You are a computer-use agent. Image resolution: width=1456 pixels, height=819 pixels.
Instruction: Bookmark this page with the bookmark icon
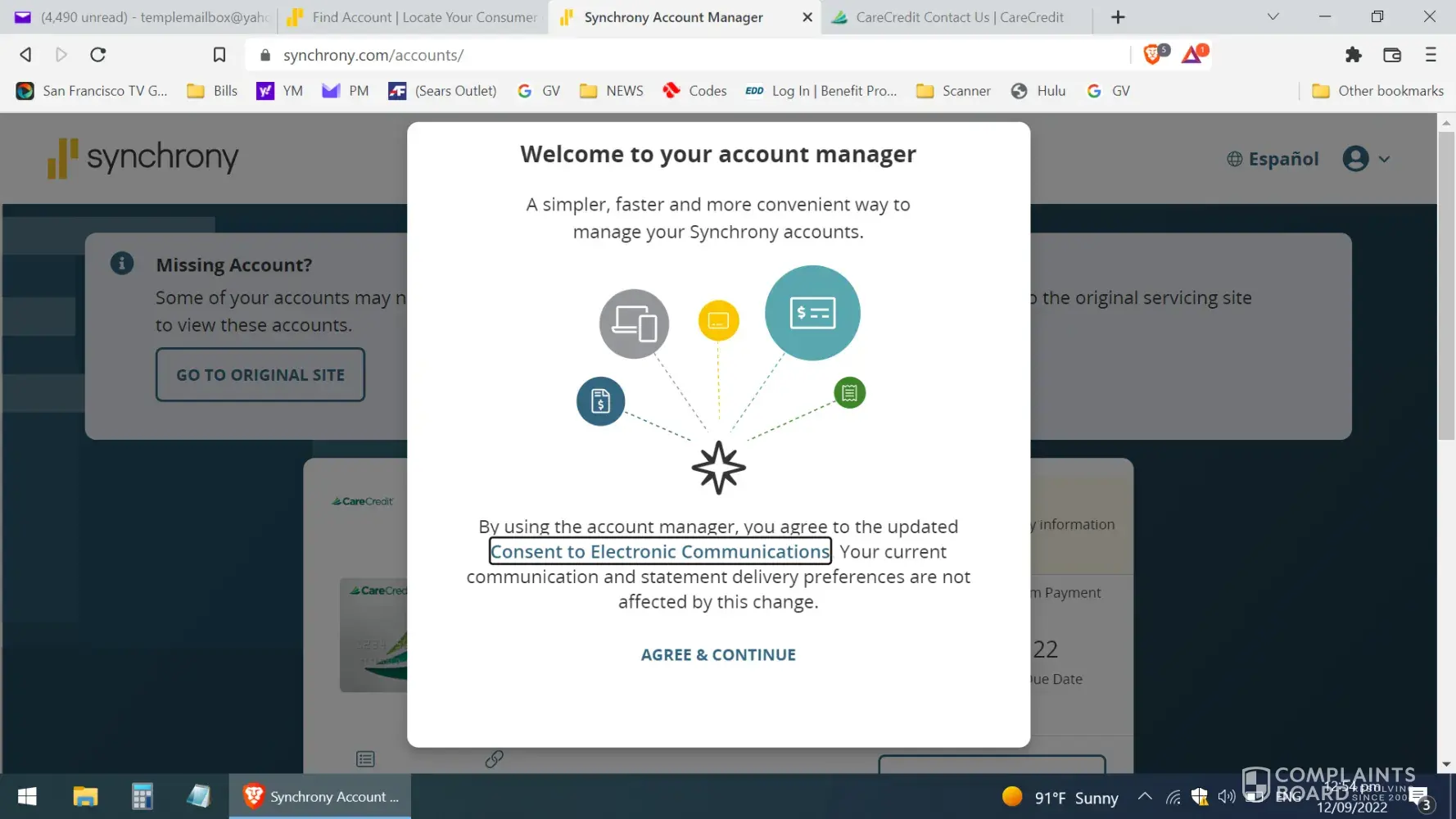click(219, 55)
